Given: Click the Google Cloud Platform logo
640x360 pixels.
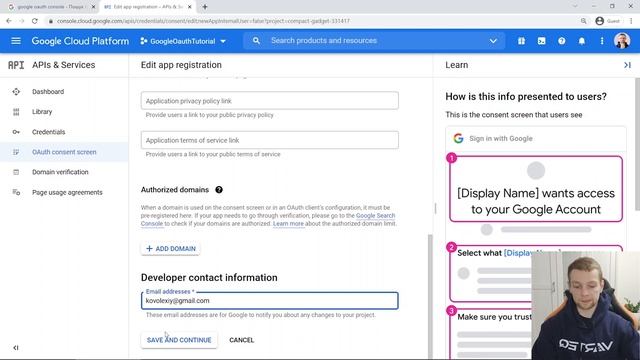Looking at the screenshot, I should [80, 41].
